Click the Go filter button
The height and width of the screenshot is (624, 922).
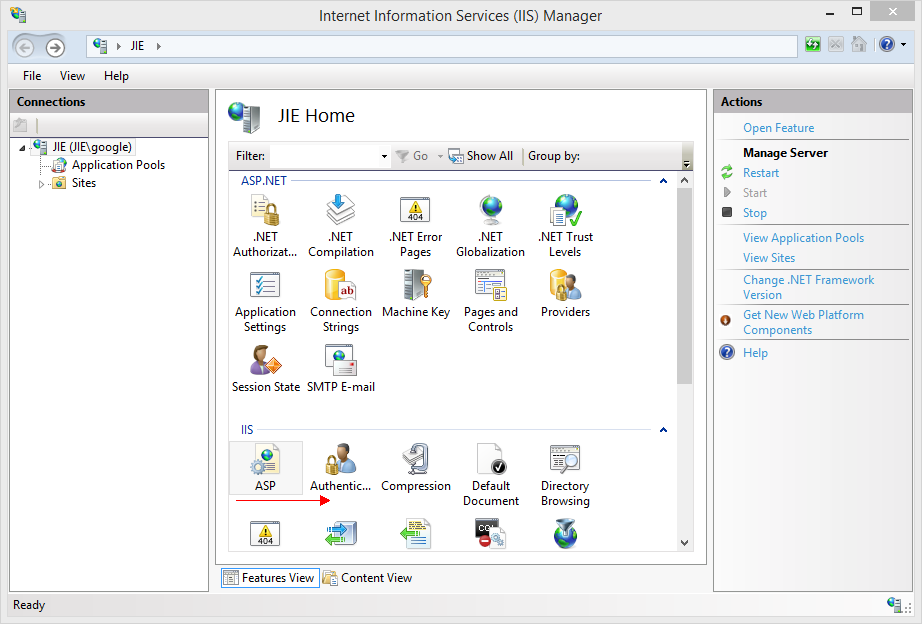point(412,156)
